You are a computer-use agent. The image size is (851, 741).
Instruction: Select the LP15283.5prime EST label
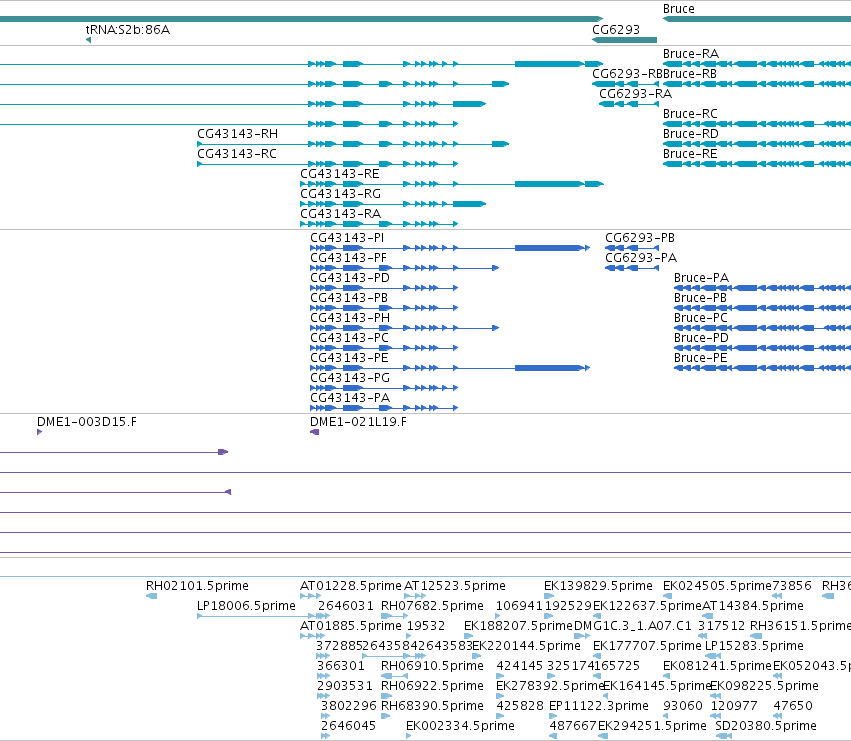pos(754,647)
